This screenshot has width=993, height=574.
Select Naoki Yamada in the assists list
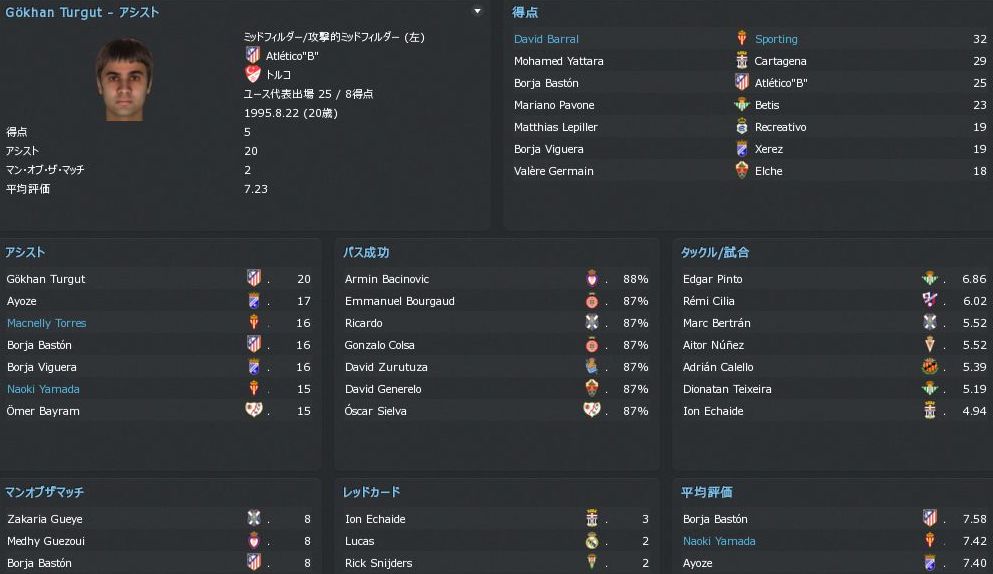(43, 389)
